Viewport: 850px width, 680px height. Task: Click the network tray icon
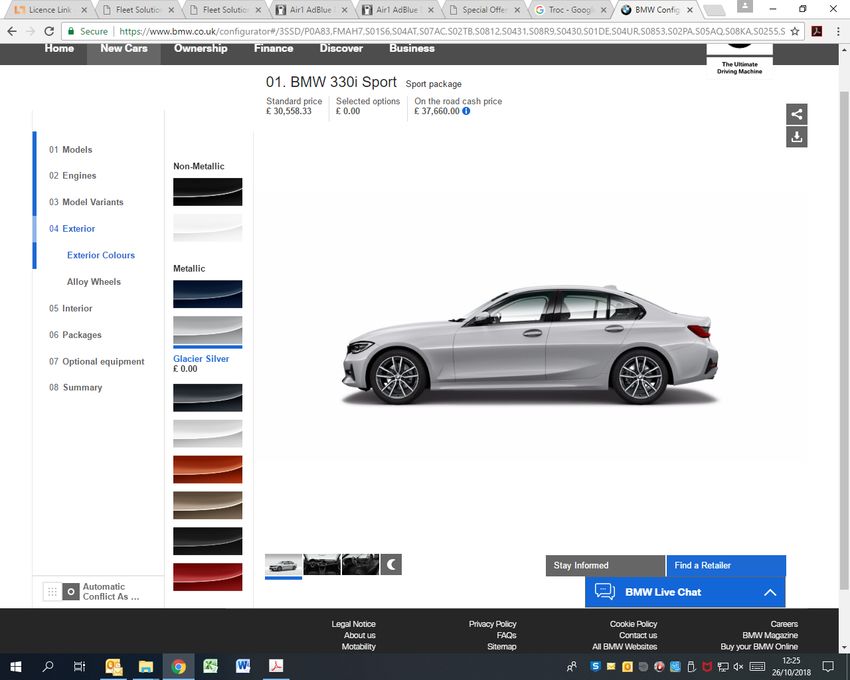coord(723,666)
